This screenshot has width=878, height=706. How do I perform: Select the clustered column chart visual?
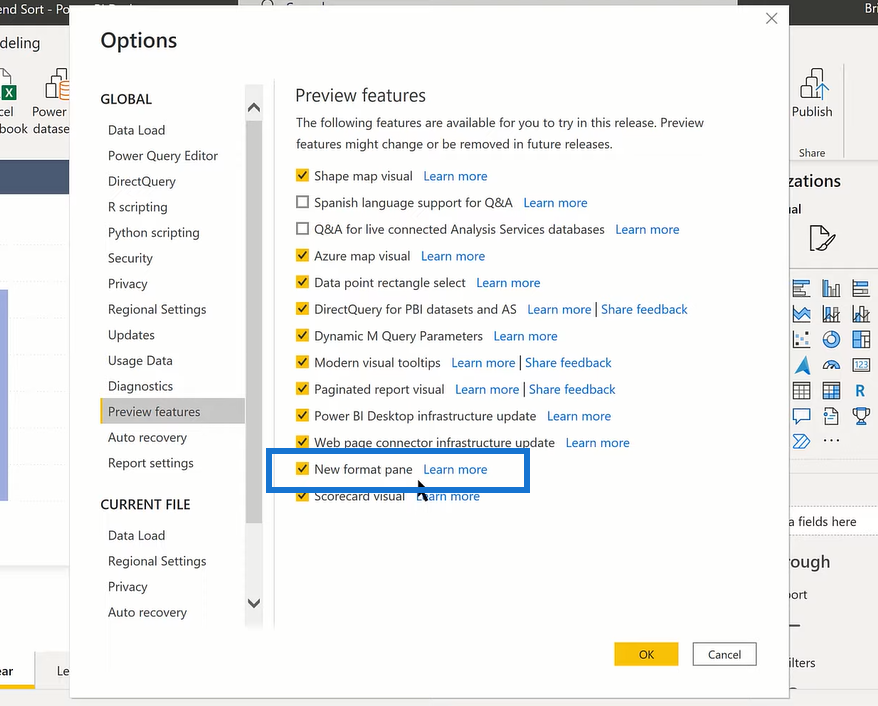831,288
